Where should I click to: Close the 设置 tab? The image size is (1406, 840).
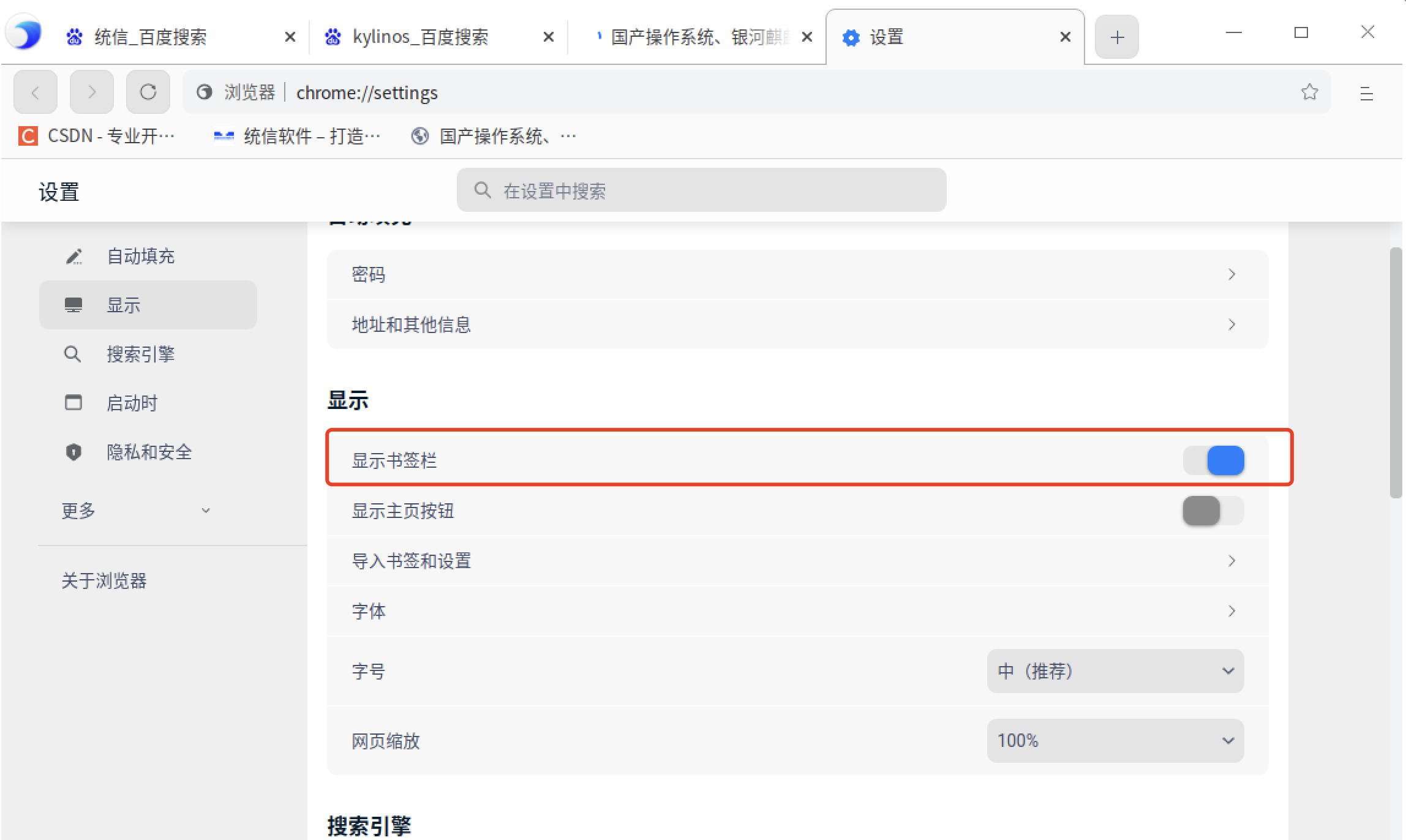click(x=1066, y=37)
